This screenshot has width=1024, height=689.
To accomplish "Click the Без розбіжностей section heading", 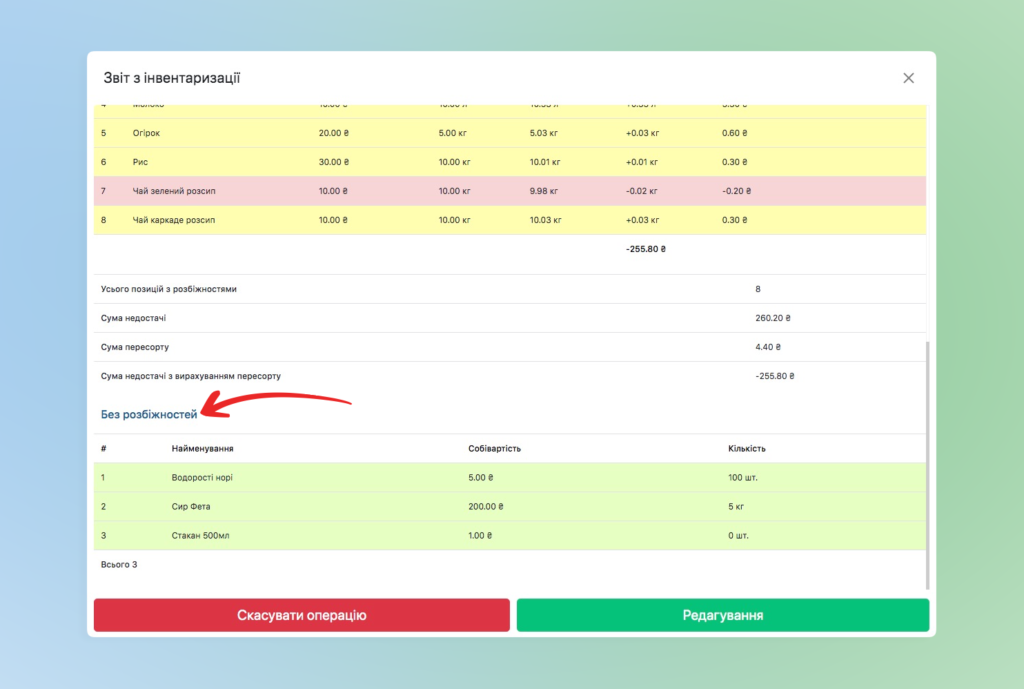I will (x=149, y=414).
